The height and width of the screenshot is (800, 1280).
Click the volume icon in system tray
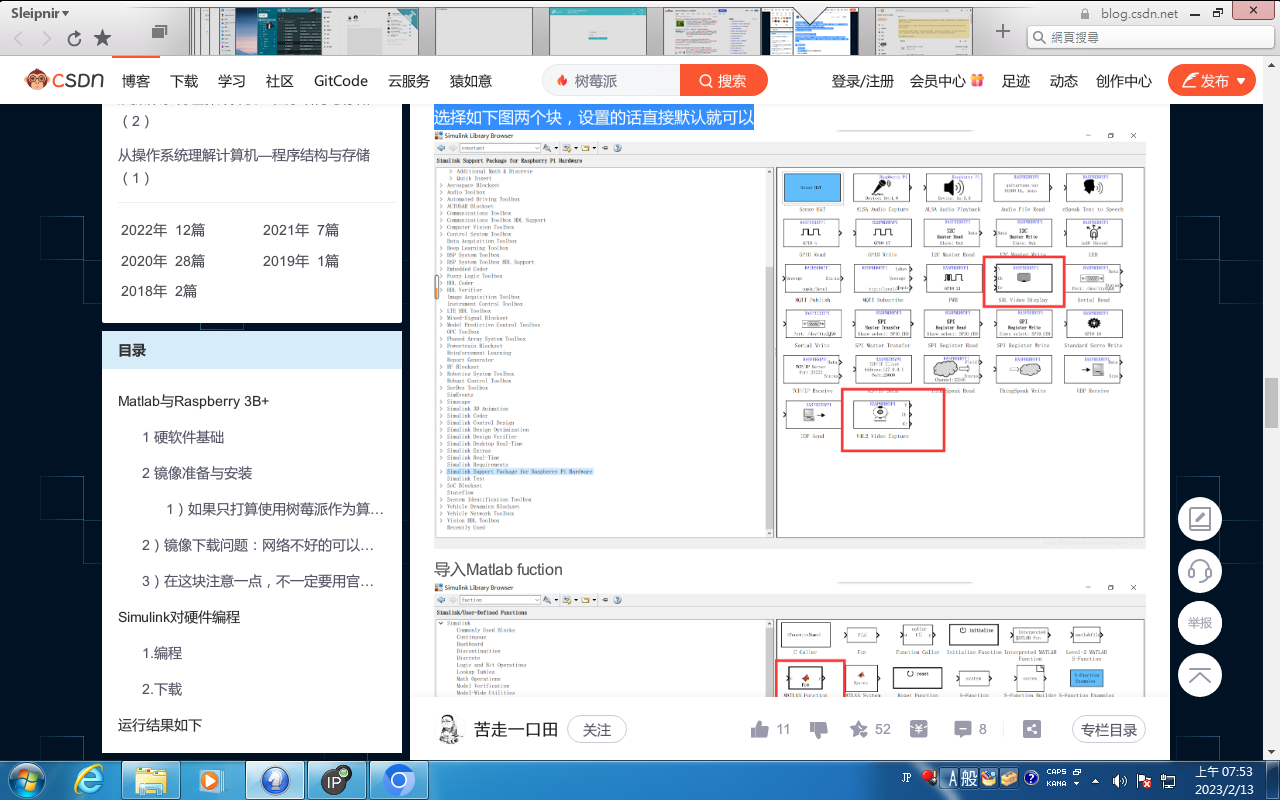1121,780
